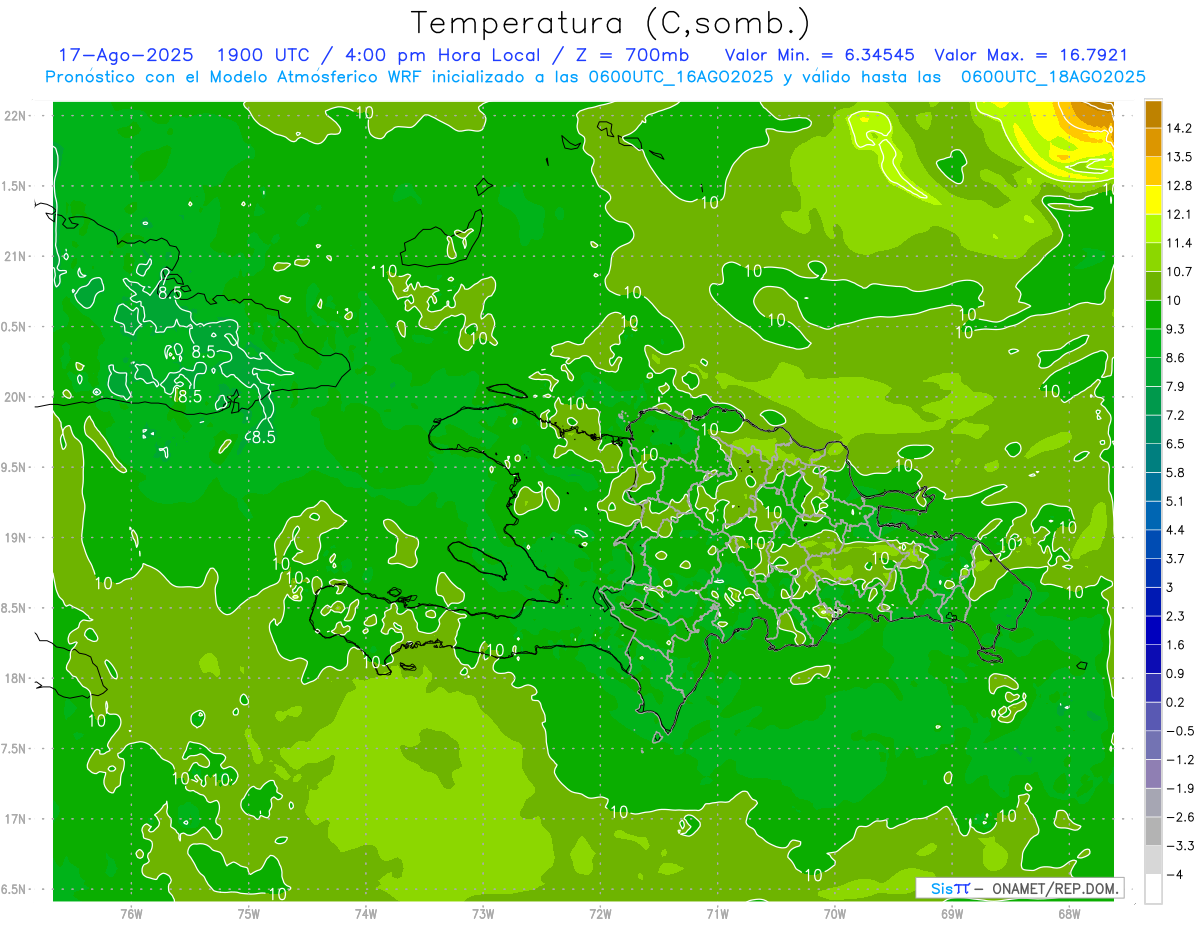Click the "5.1" legend value
Screen dimensions: 1200x927
pos(1175,501)
